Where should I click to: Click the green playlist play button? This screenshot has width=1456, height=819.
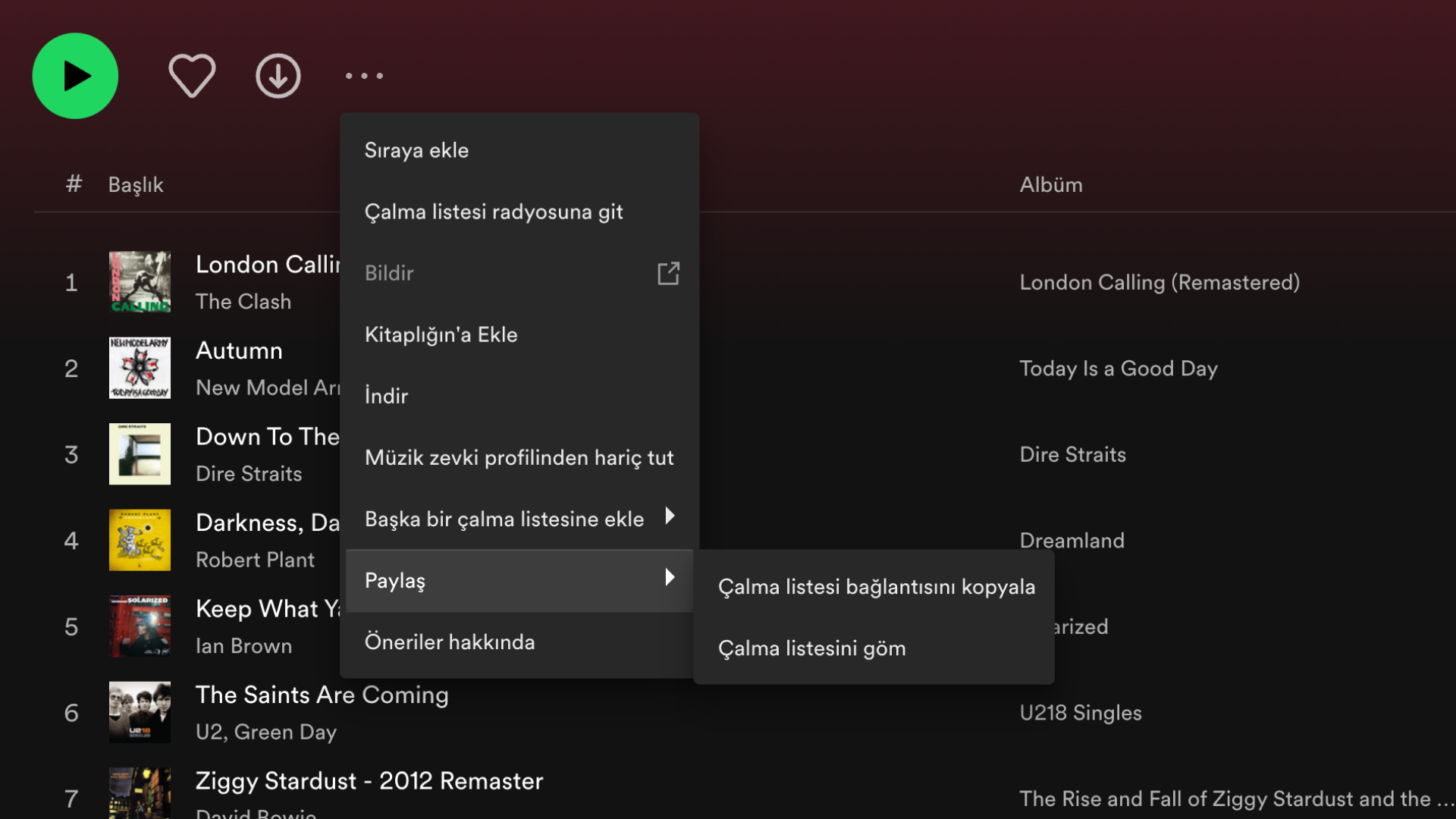click(x=75, y=75)
